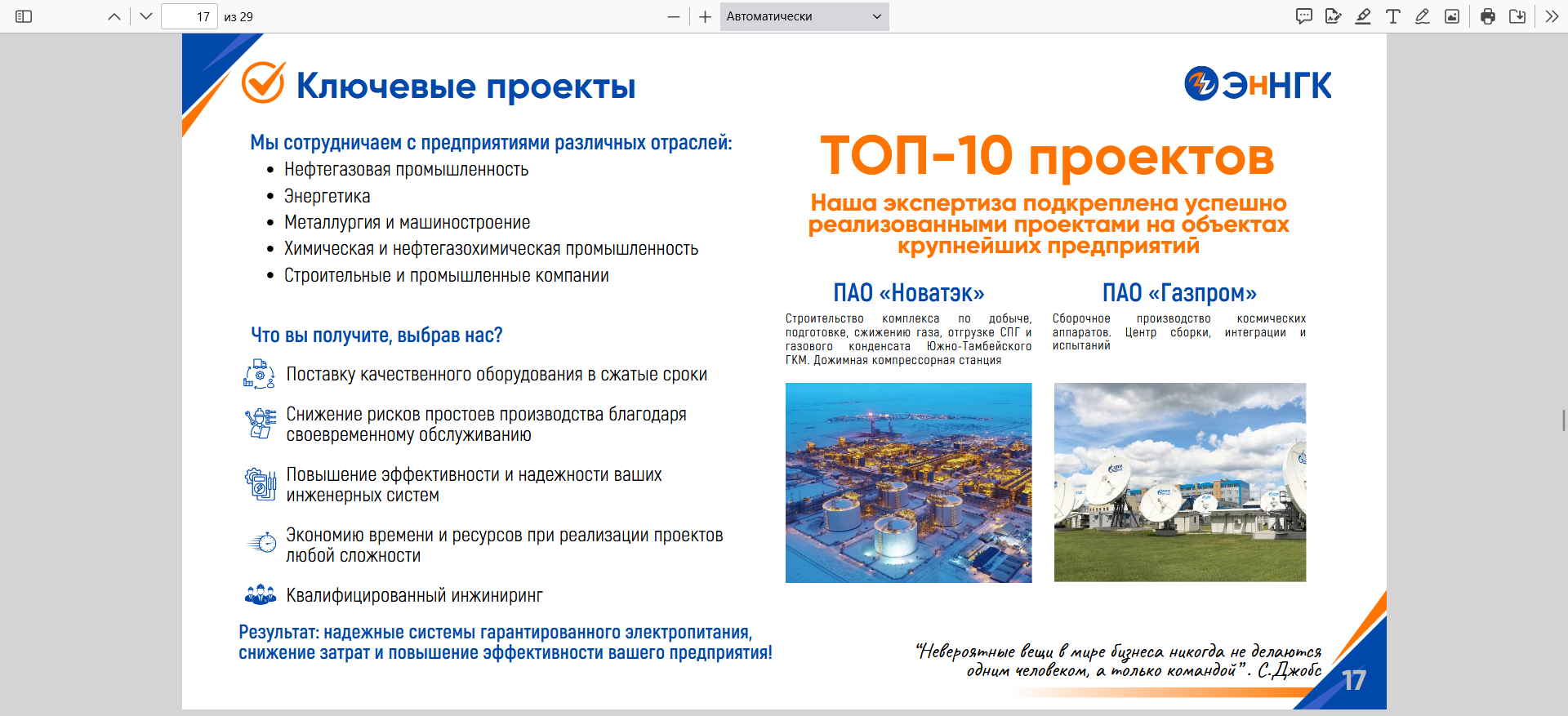Click the time saving stopwatch icon

[x=261, y=543]
